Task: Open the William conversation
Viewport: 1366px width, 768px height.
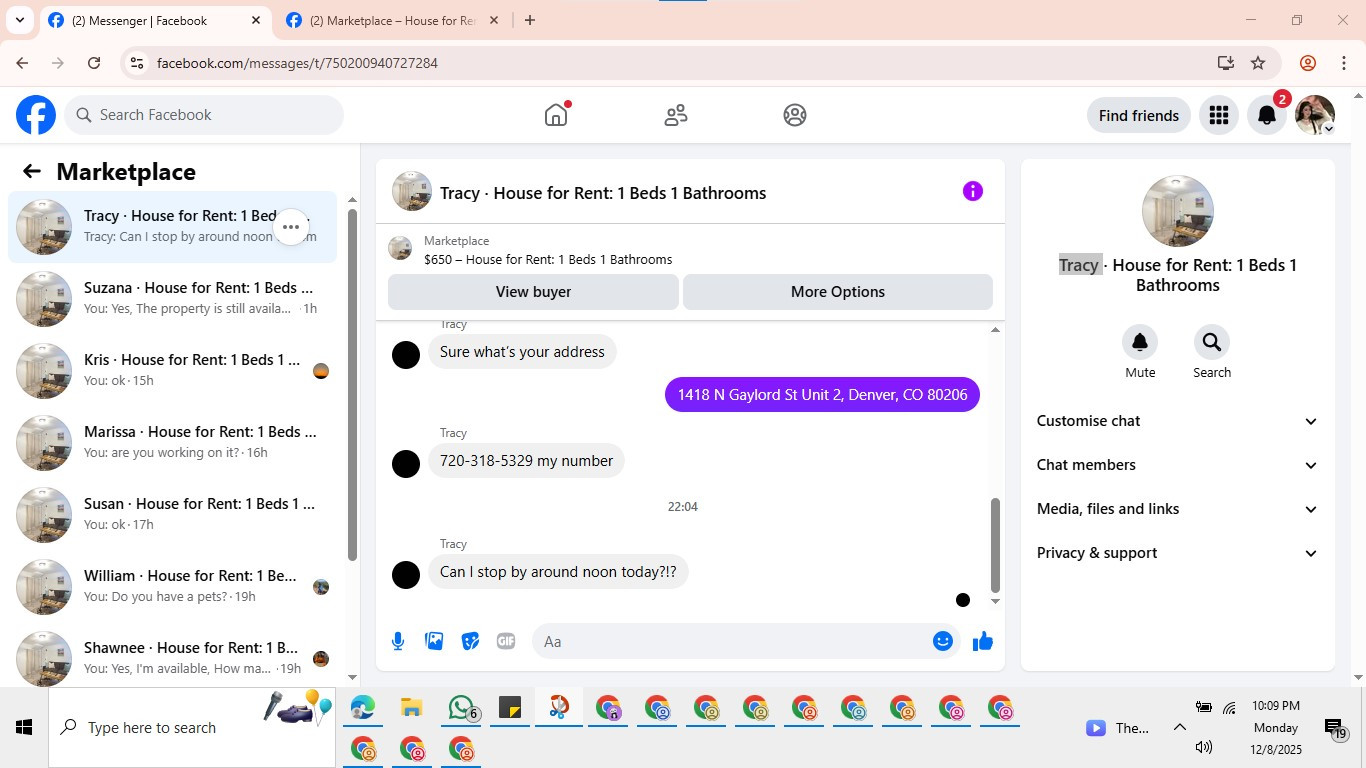Action: coord(172,587)
